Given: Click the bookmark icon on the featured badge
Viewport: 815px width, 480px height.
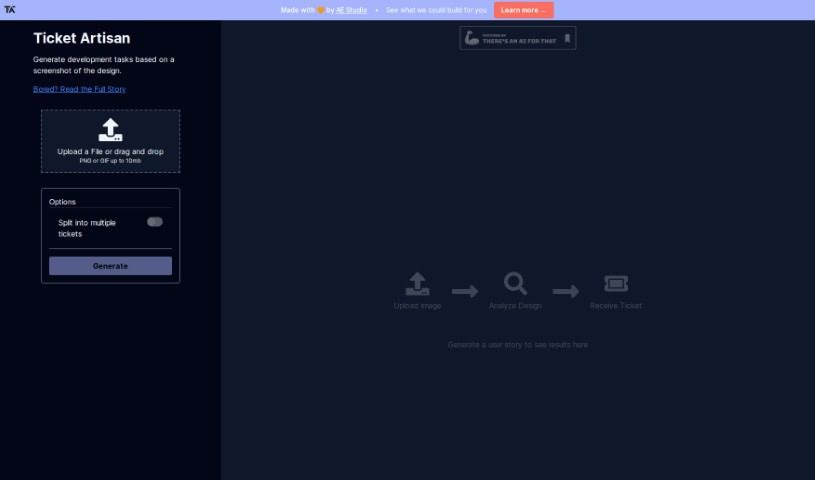Looking at the screenshot, I should [567, 38].
